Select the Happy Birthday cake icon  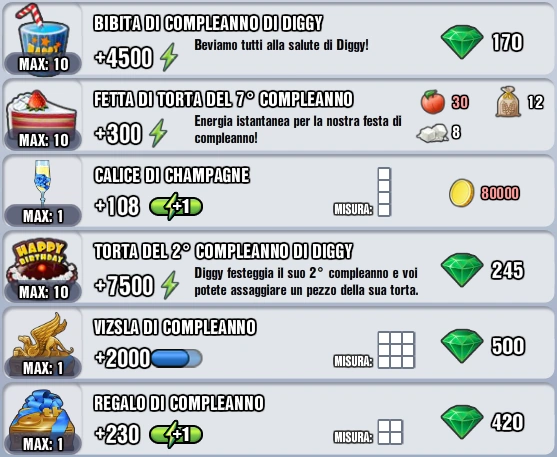coord(42,261)
